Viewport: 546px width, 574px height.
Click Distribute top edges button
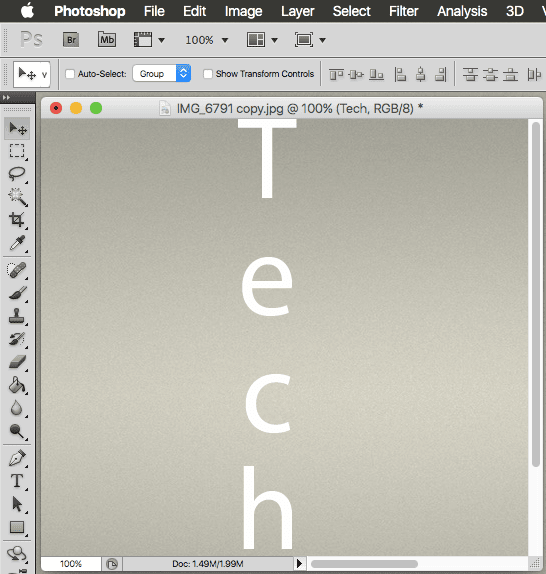pos(470,74)
